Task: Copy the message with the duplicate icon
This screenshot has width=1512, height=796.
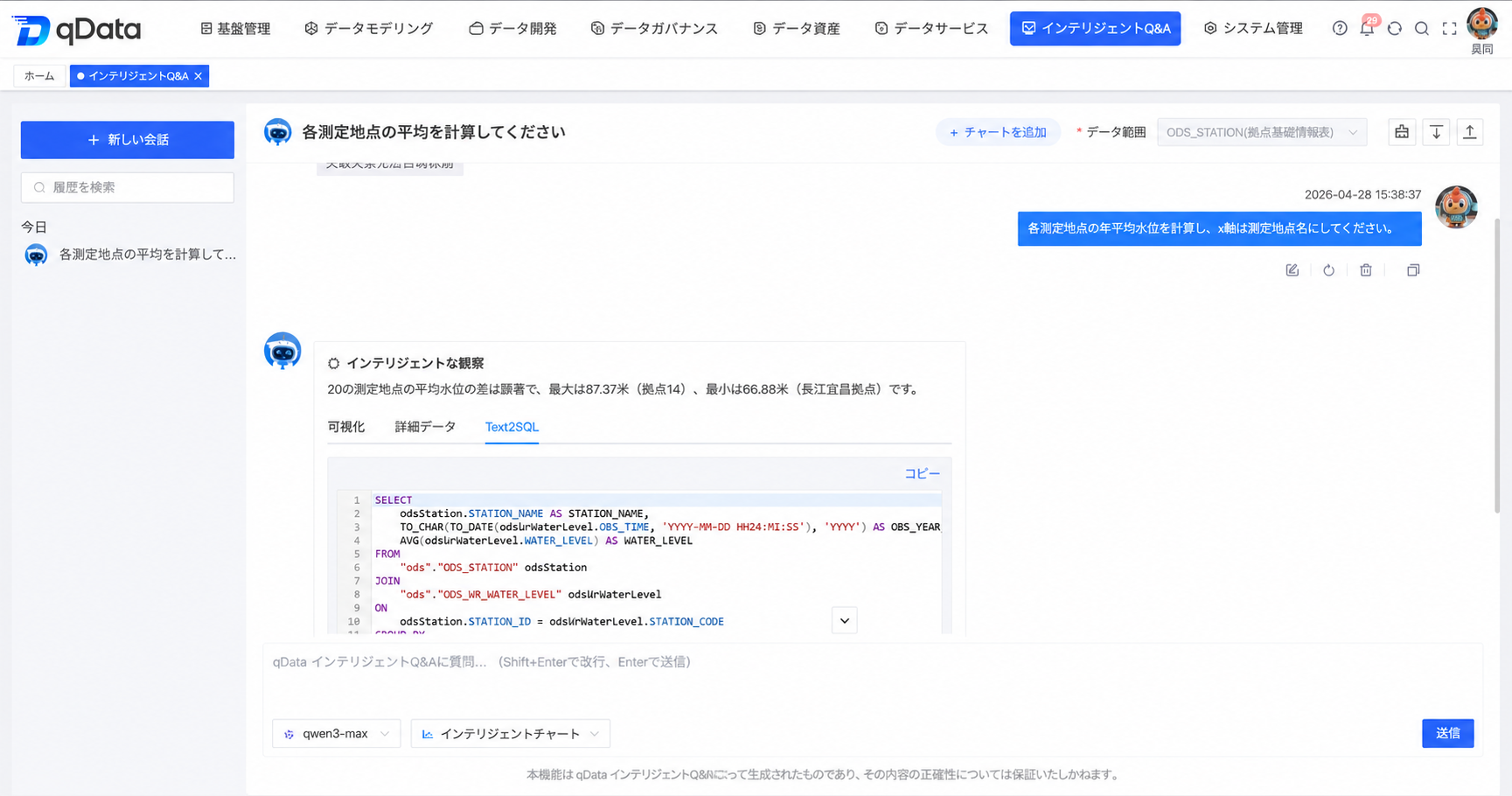Action: coord(1413,270)
